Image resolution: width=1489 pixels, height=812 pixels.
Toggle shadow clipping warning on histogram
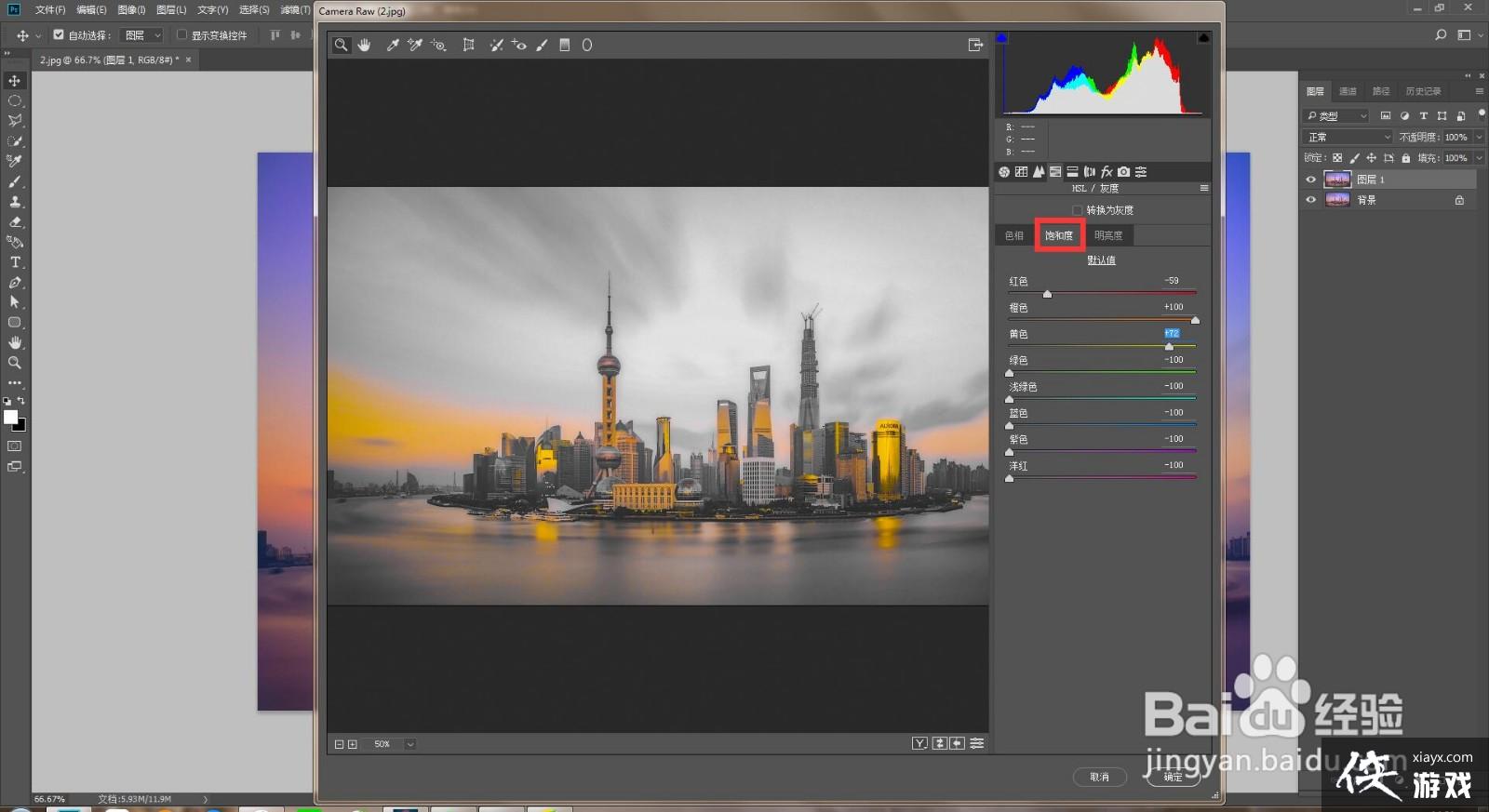pos(1001,38)
